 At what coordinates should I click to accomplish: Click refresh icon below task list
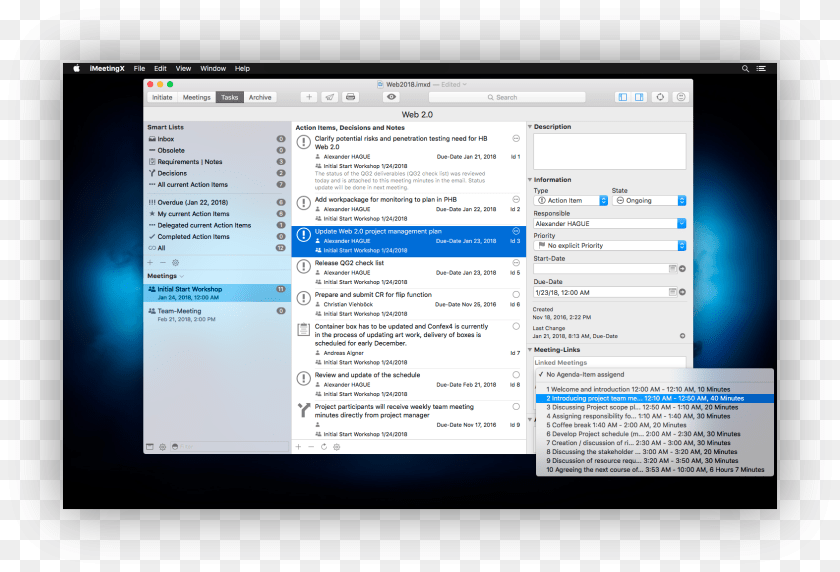point(324,447)
